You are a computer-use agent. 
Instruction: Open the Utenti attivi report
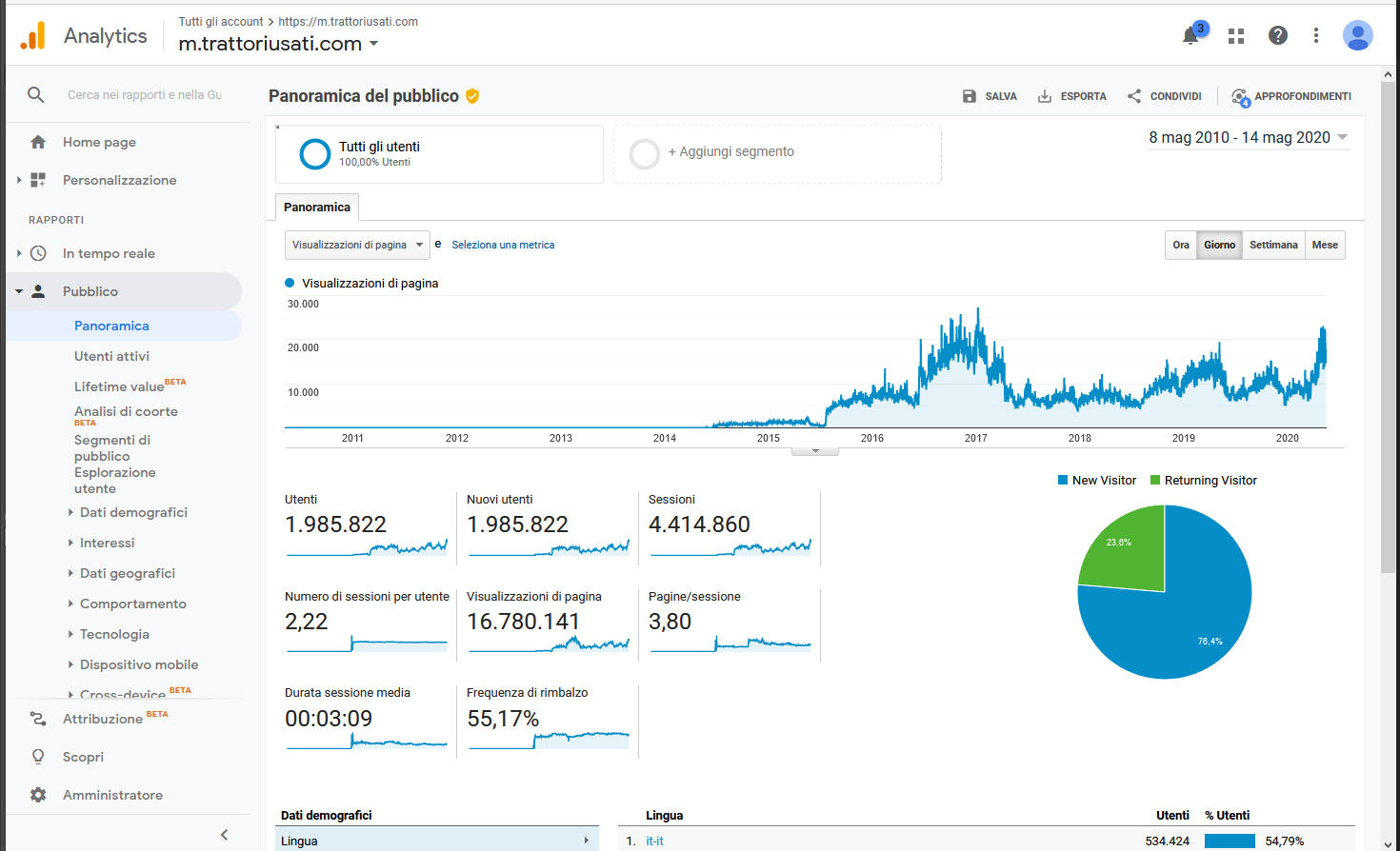(111, 356)
